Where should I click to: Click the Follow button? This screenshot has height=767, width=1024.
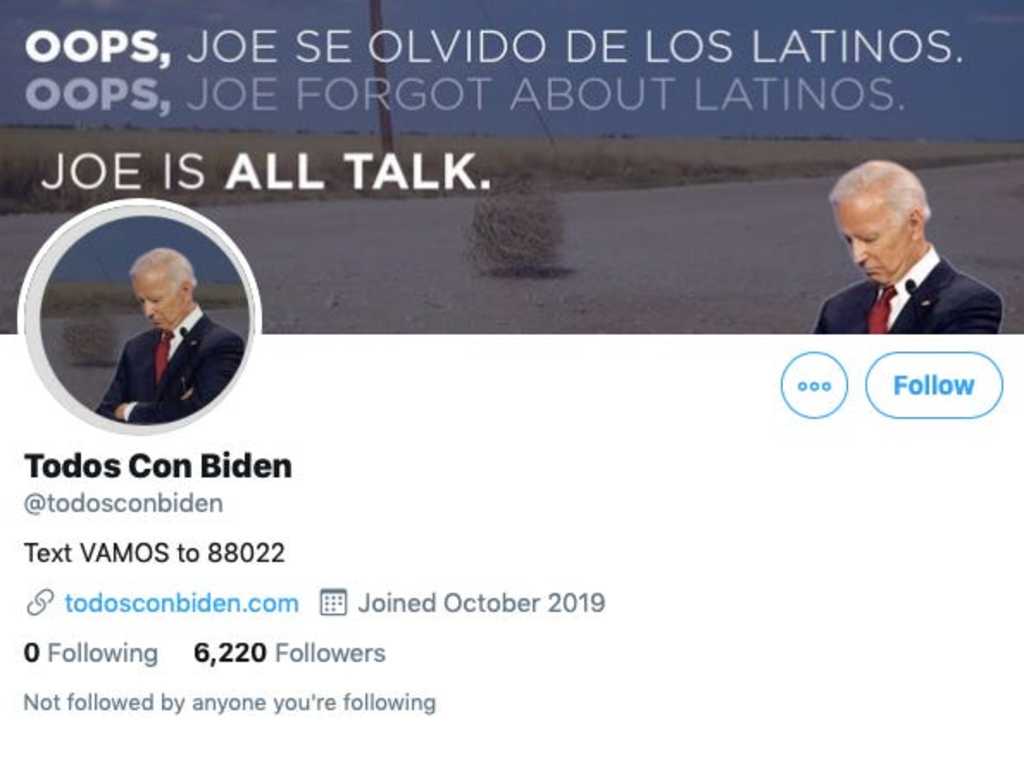(x=934, y=385)
